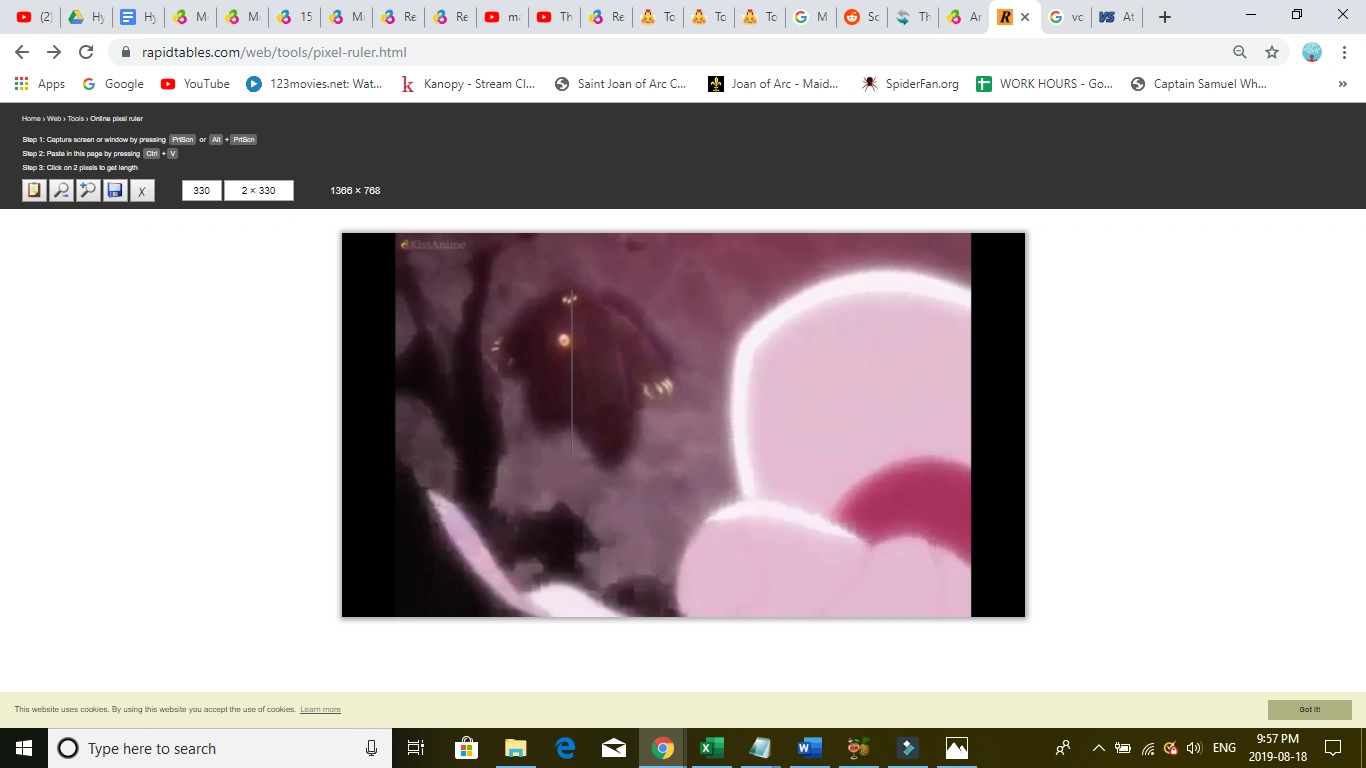Image resolution: width=1366 pixels, height=768 pixels.
Task: Click the paste-from-clipboard ruler tool
Action: tap(35, 190)
